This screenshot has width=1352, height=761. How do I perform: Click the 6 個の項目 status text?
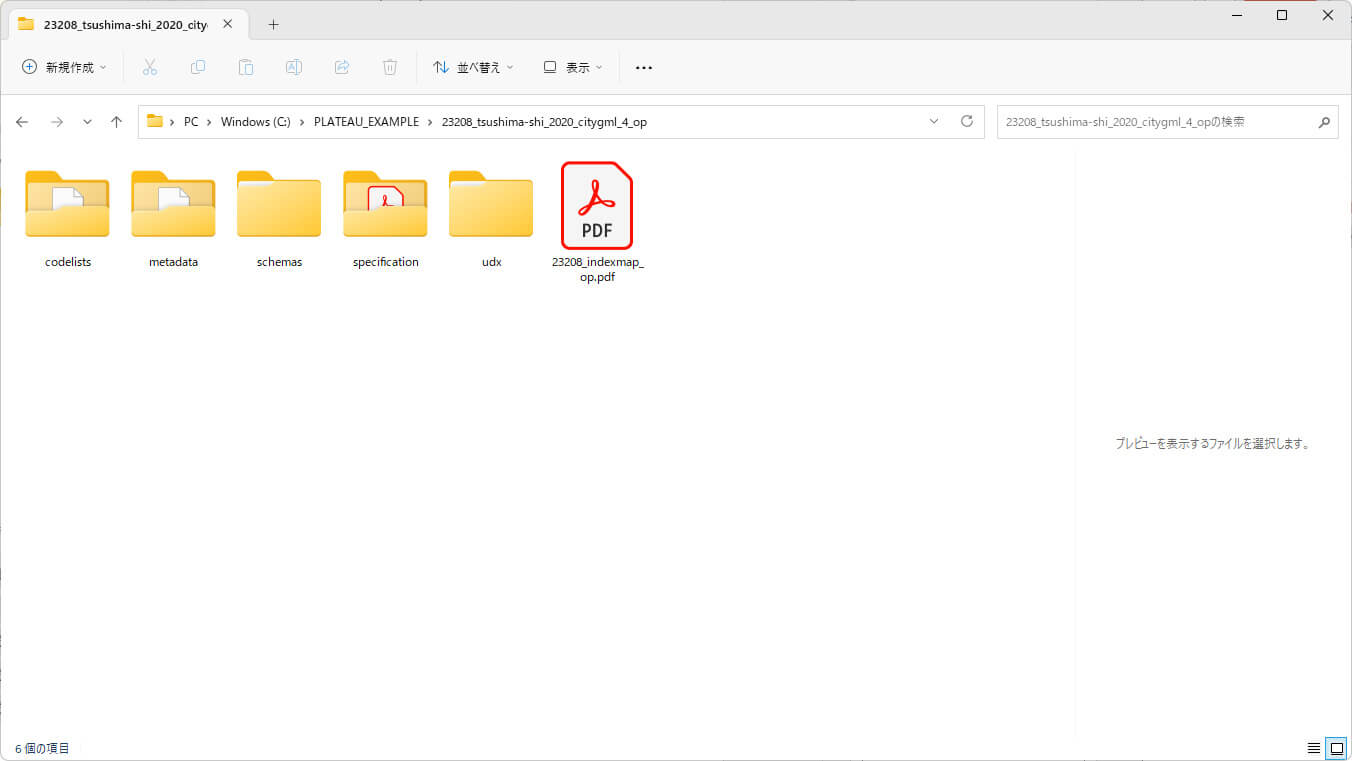(42, 748)
